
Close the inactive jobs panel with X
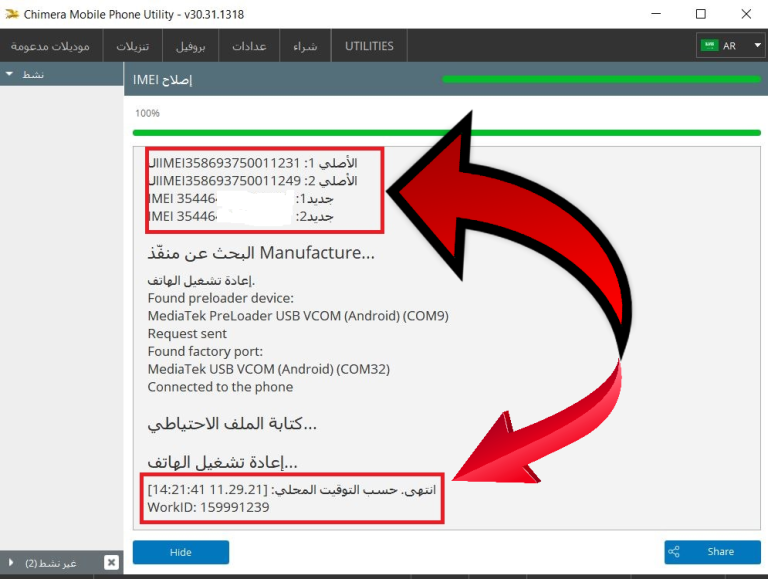click(x=111, y=562)
